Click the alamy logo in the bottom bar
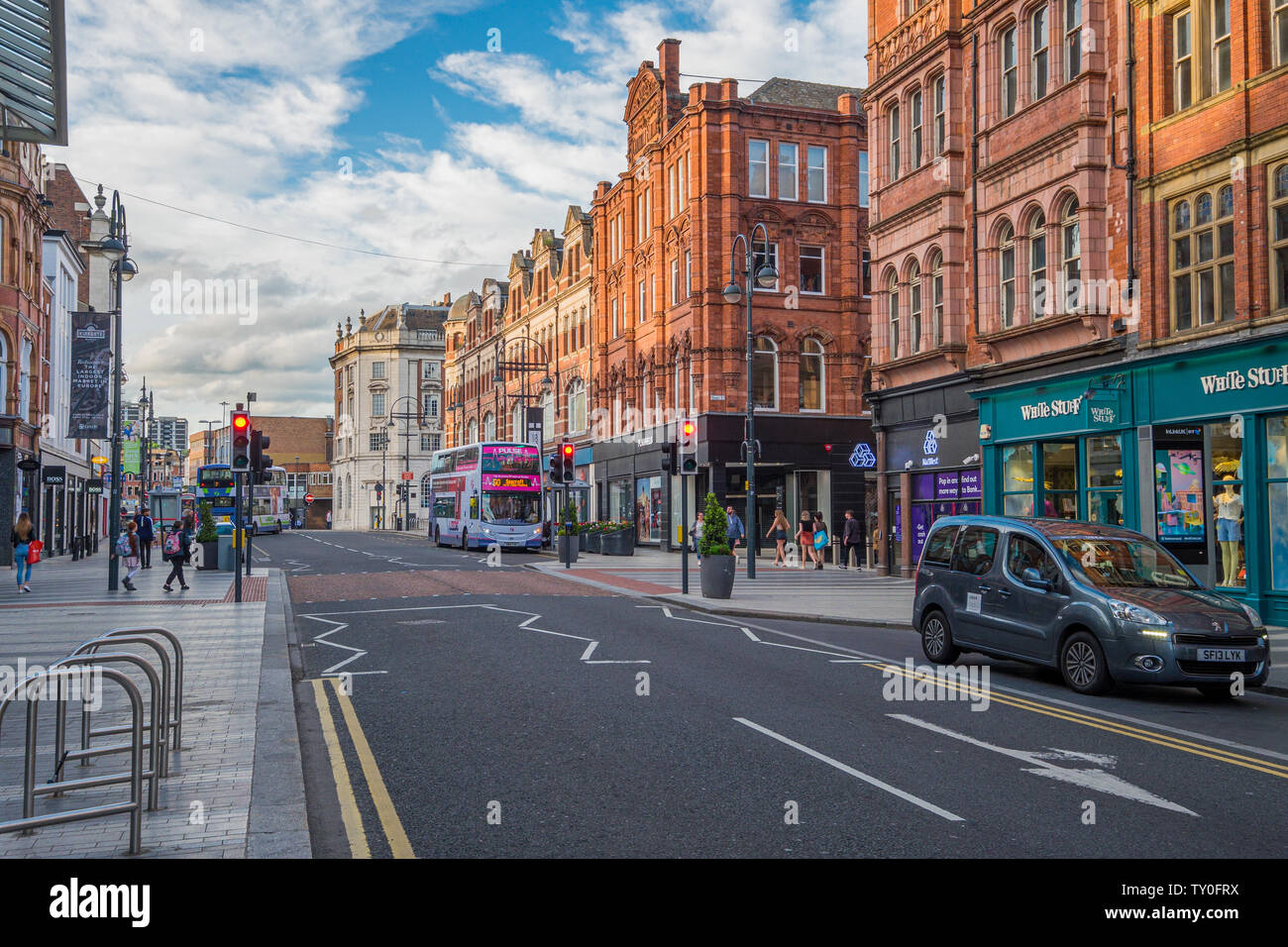Viewport: 1288px width, 947px height. (x=100, y=902)
